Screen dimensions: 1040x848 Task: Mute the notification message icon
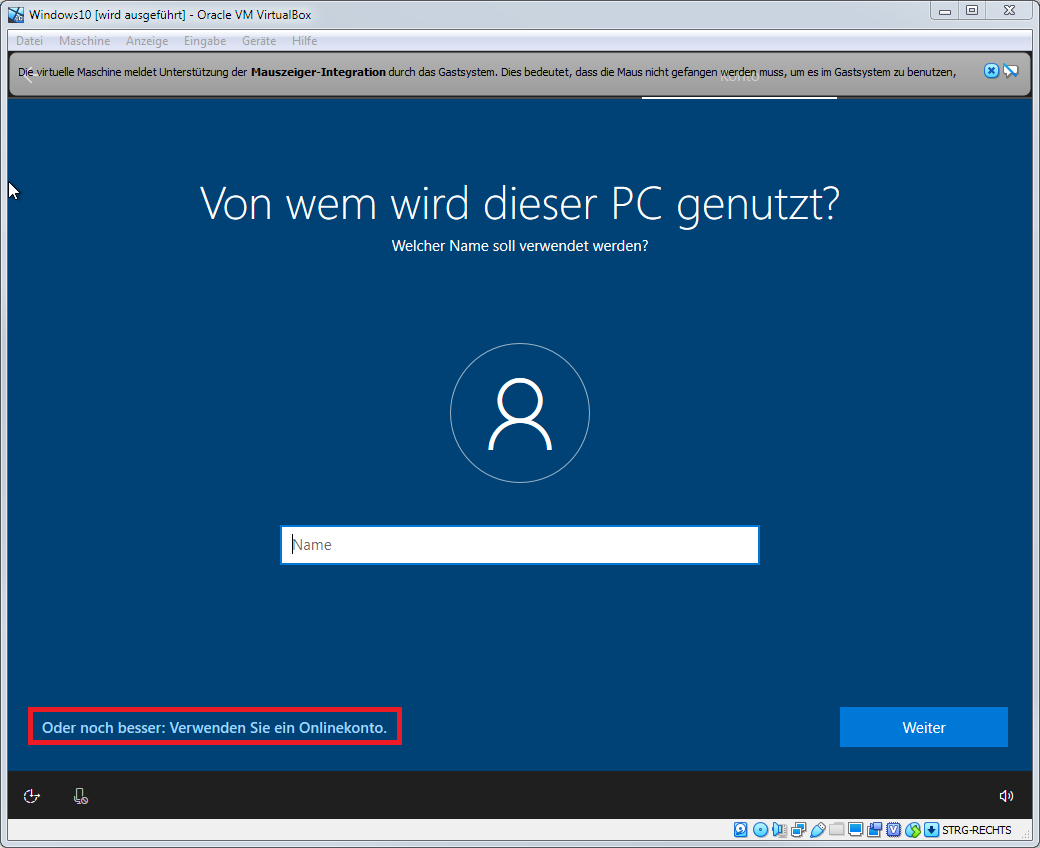pyautogui.click(x=1011, y=70)
